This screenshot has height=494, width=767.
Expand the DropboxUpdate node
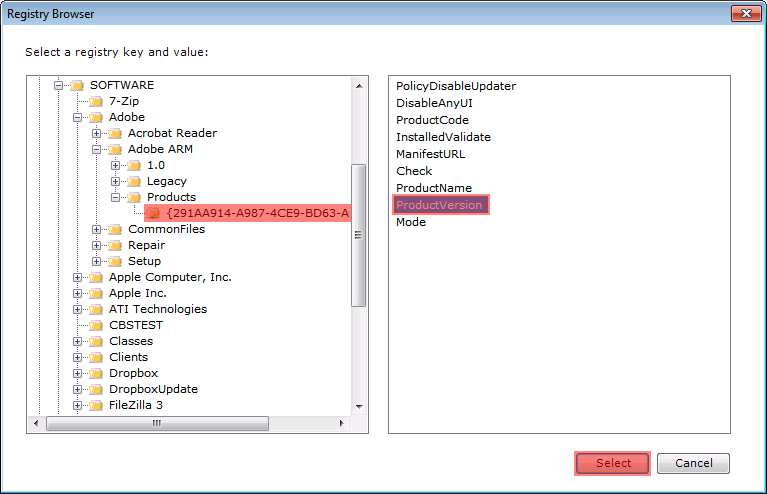point(77,390)
